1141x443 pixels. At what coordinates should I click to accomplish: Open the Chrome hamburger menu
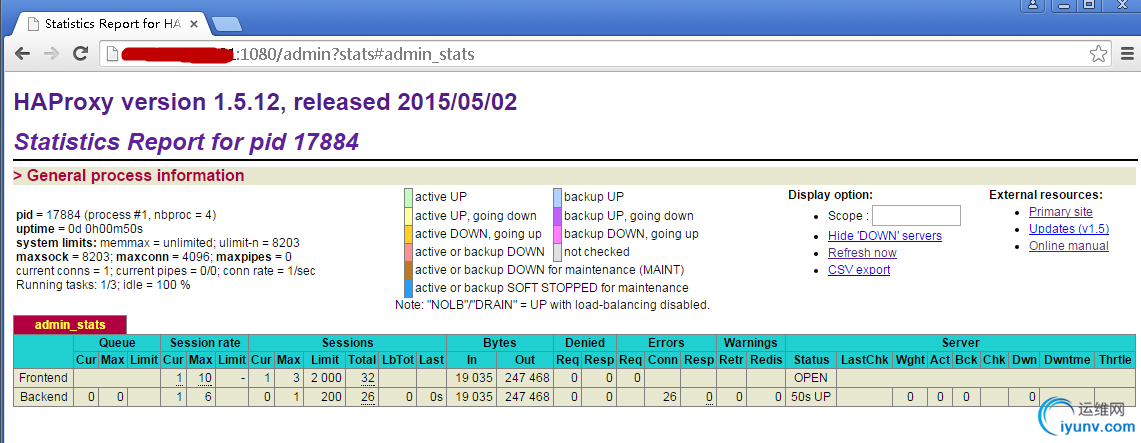[x=1127, y=54]
